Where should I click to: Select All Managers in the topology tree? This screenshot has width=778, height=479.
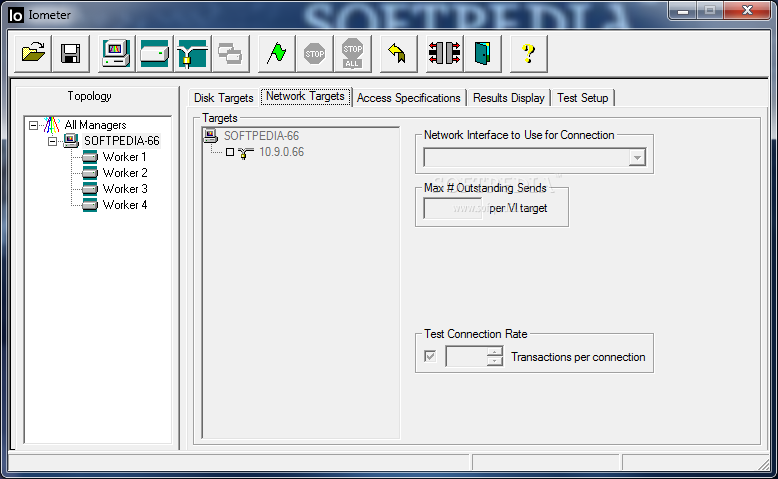coord(95,125)
